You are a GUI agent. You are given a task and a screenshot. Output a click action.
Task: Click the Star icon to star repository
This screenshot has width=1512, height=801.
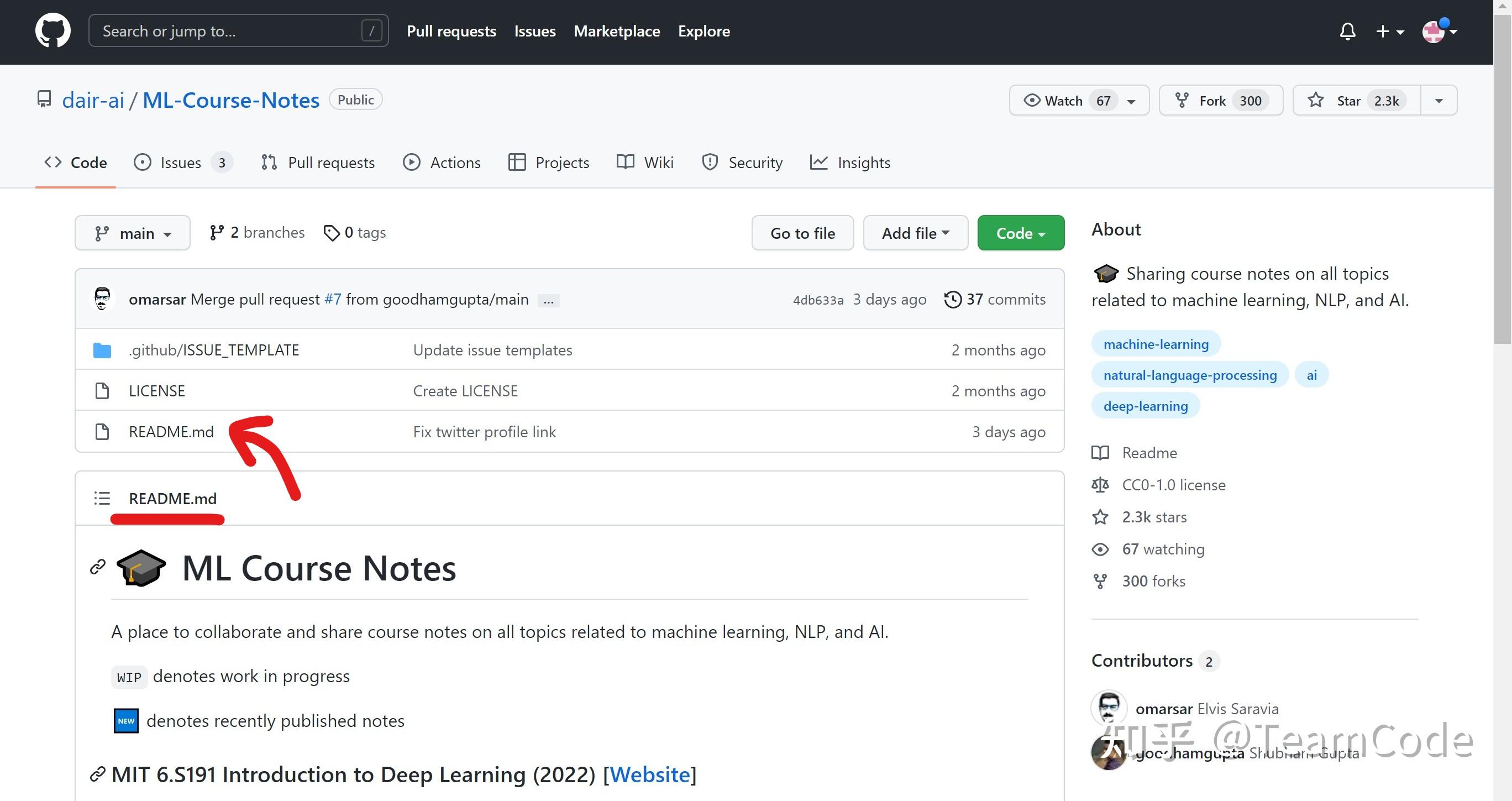[x=1318, y=100]
